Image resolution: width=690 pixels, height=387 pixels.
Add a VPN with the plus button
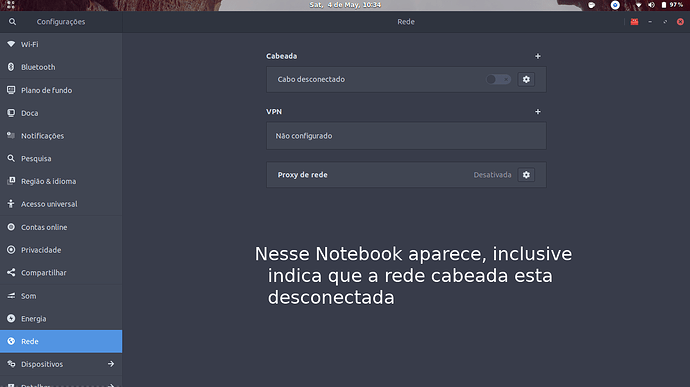point(538,111)
